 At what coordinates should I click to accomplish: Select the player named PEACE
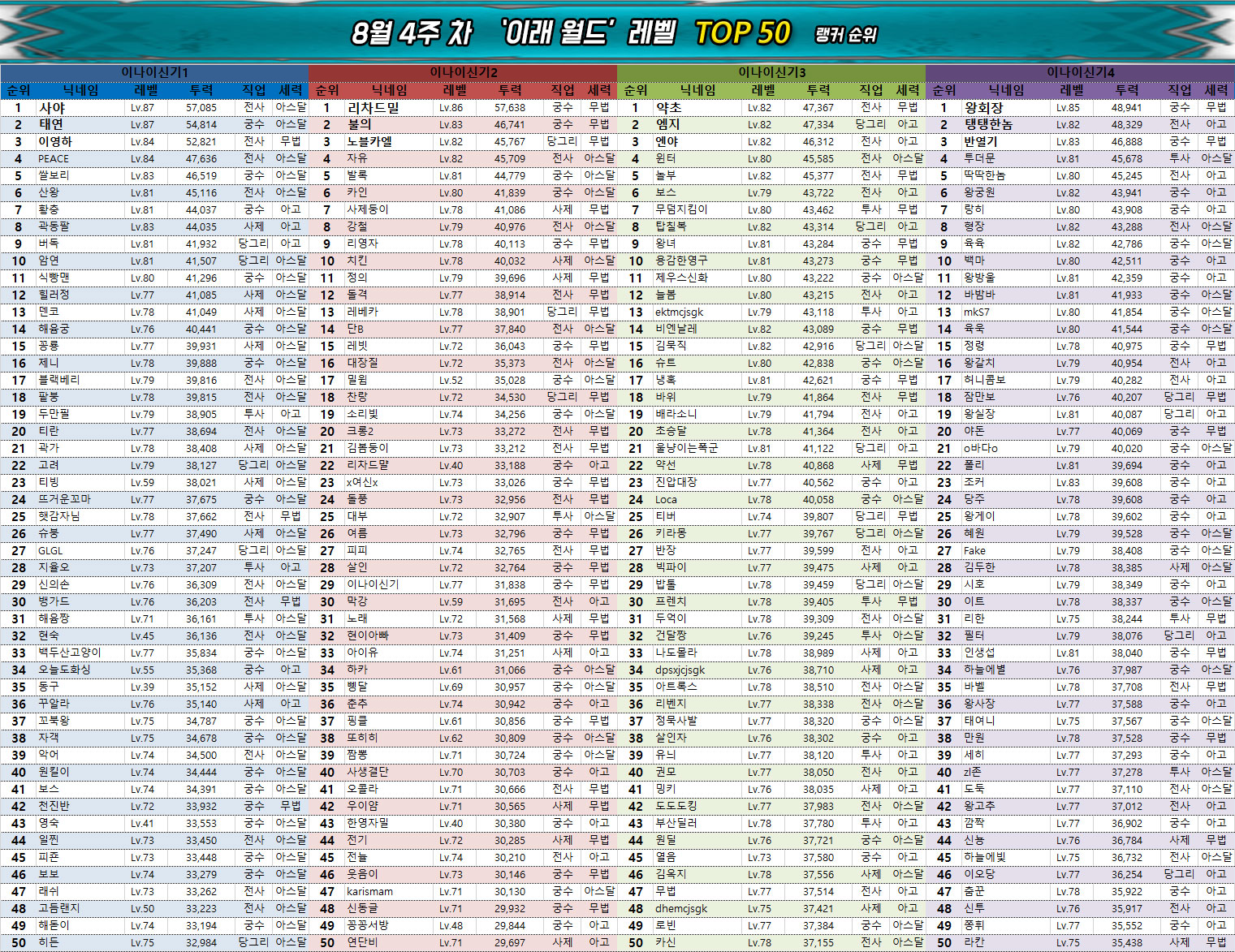(x=54, y=158)
